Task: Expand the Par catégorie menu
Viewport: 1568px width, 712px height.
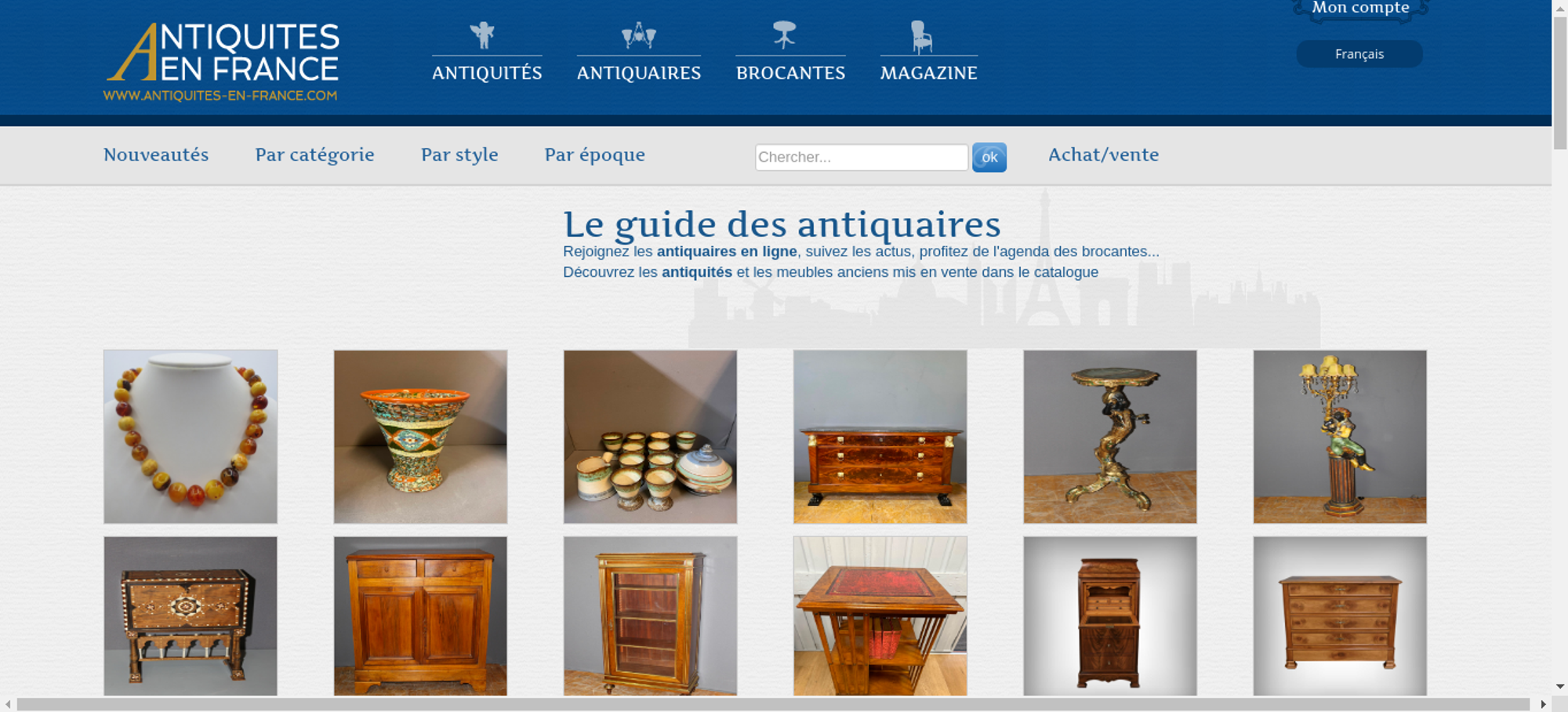Action: point(314,154)
